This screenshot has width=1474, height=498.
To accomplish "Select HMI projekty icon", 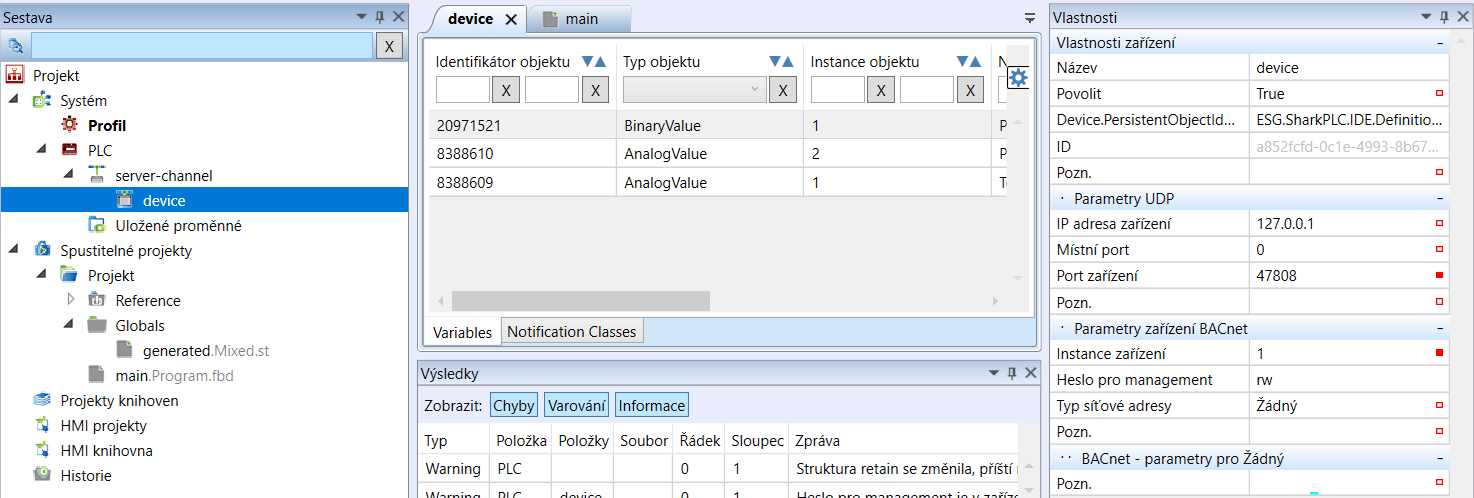I will 41,426.
